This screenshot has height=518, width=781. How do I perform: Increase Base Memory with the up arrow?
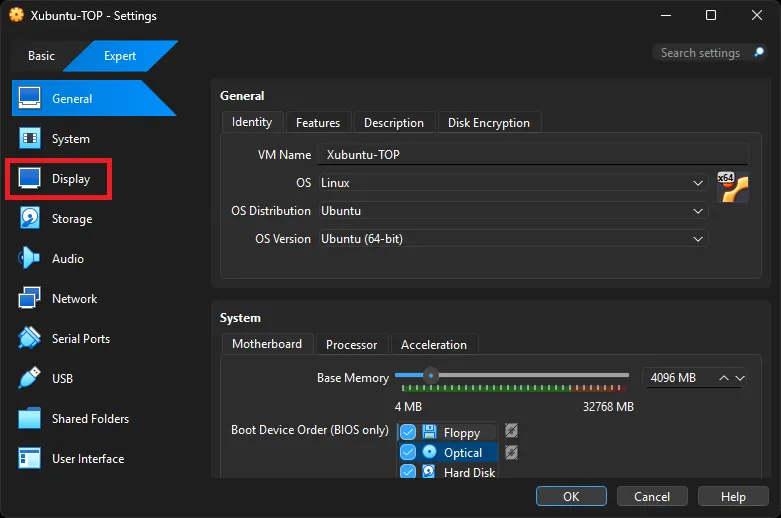[724, 378]
